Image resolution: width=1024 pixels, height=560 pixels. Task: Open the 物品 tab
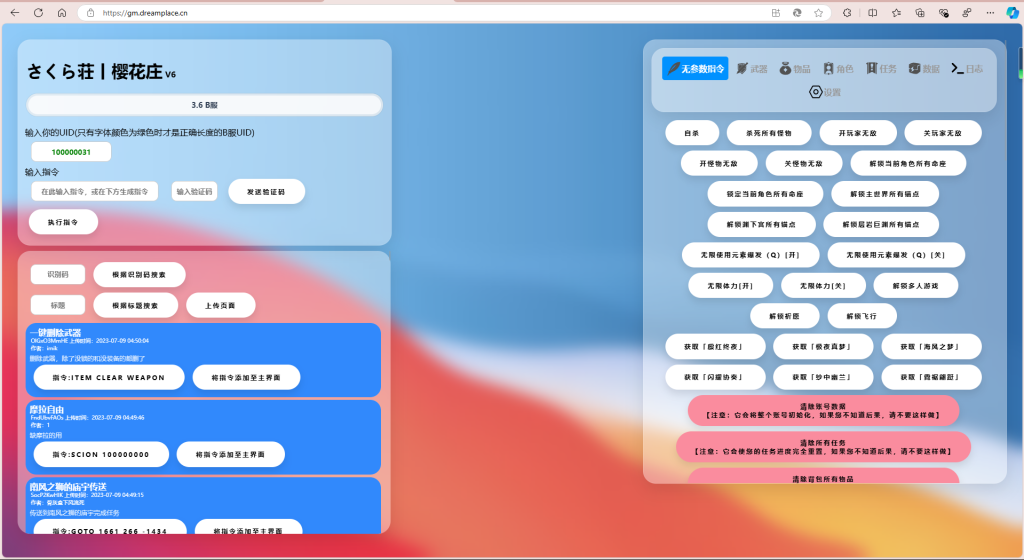click(795, 69)
